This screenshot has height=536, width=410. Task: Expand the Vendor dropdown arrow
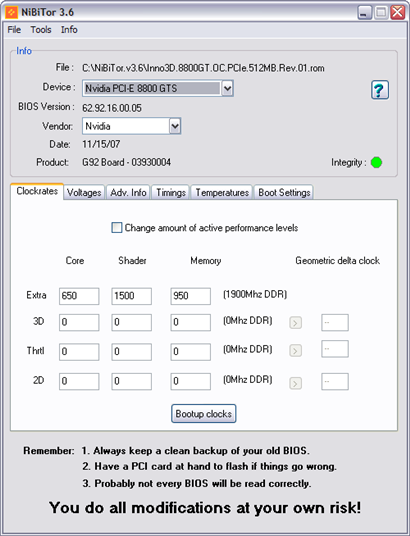pos(175,126)
